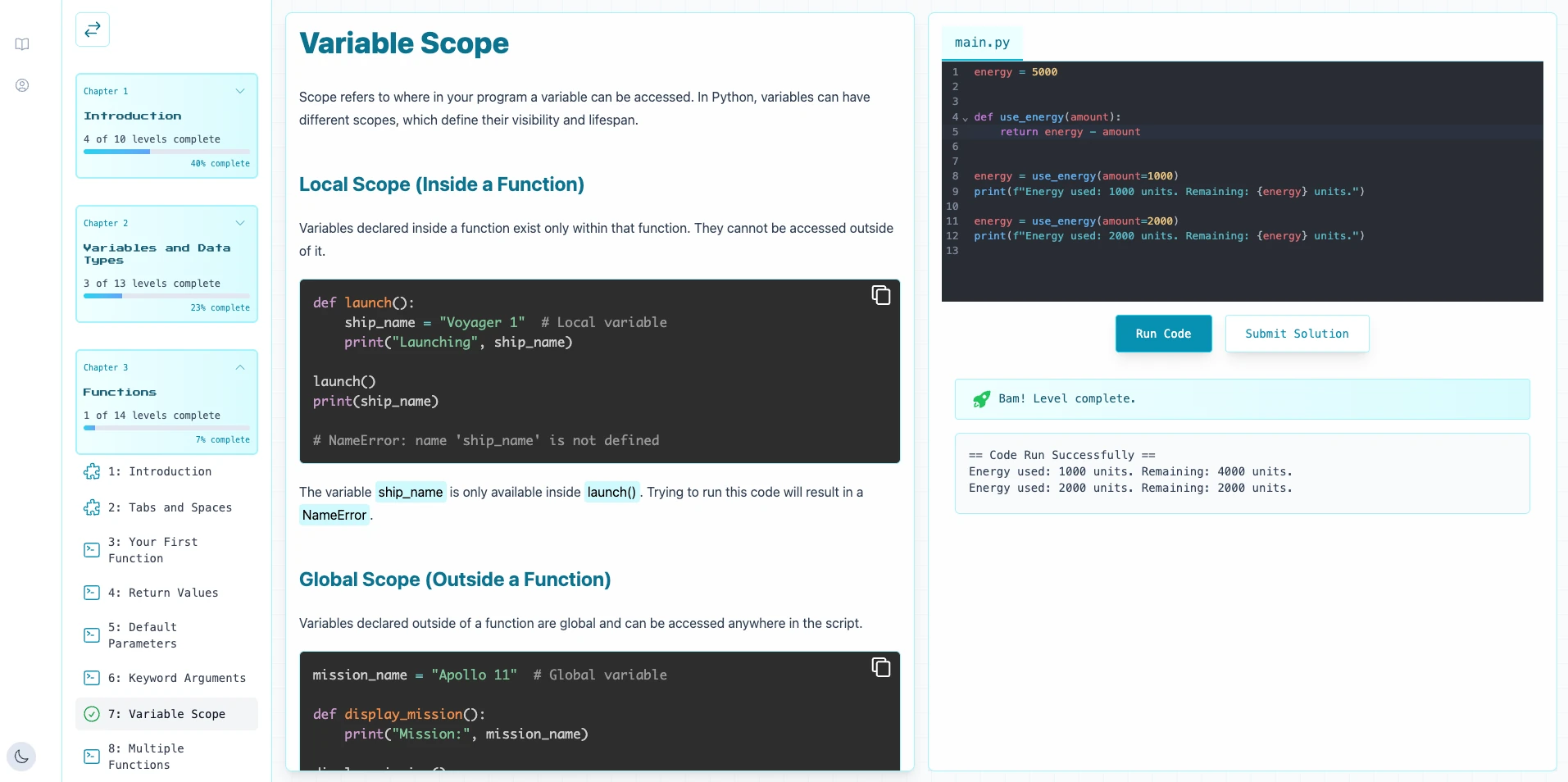Click '== Code Run Successfully ==' output line
This screenshot has height=782, width=1568.
[x=1062, y=455]
